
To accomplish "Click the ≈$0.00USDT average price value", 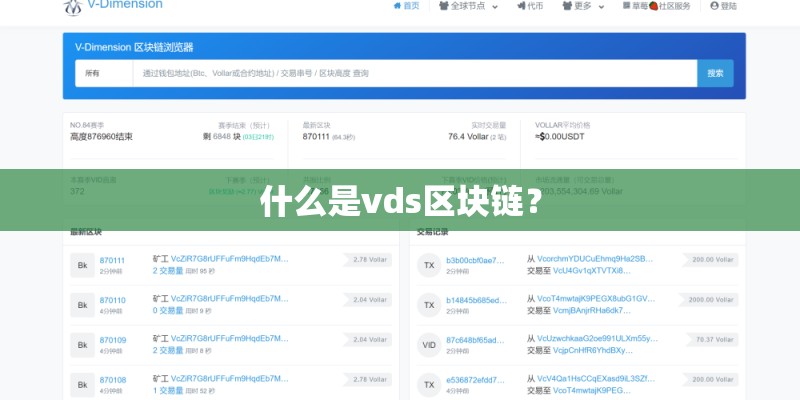I will click(x=560, y=137).
